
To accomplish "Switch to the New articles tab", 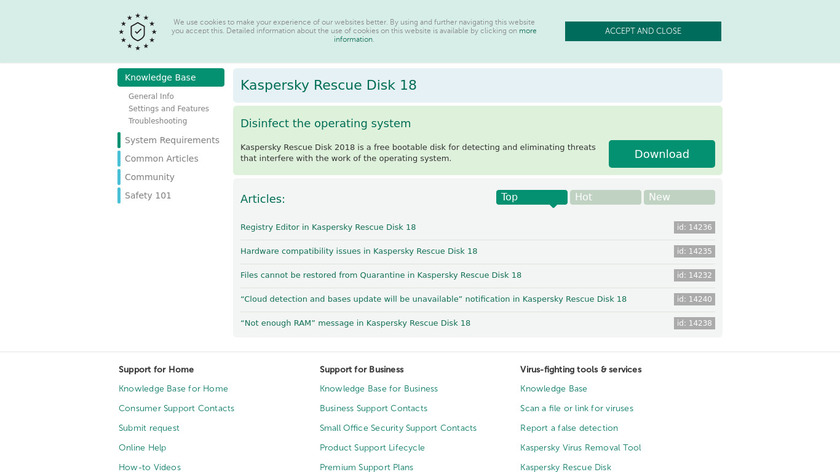I will pyautogui.click(x=679, y=197).
